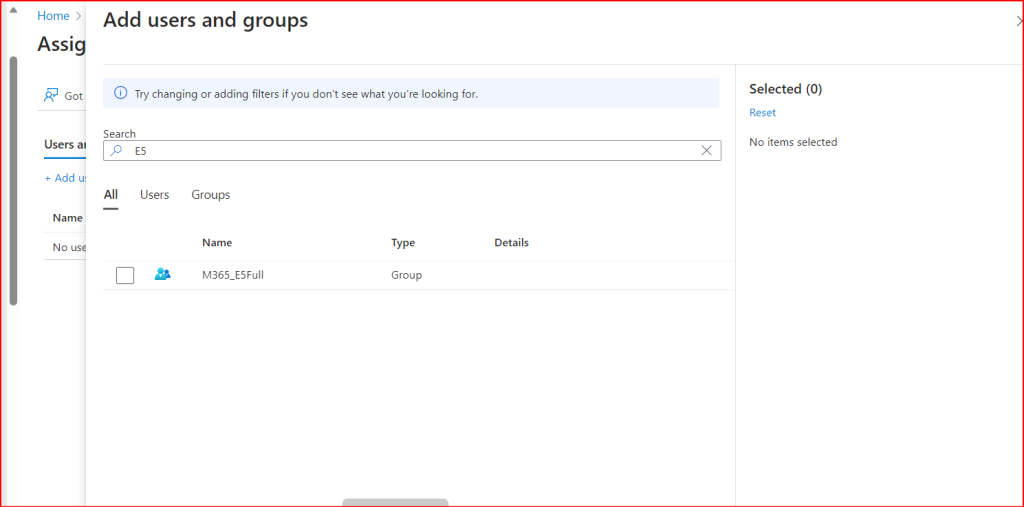Click the + Add user link in the background
The width and height of the screenshot is (1024, 507).
click(65, 178)
